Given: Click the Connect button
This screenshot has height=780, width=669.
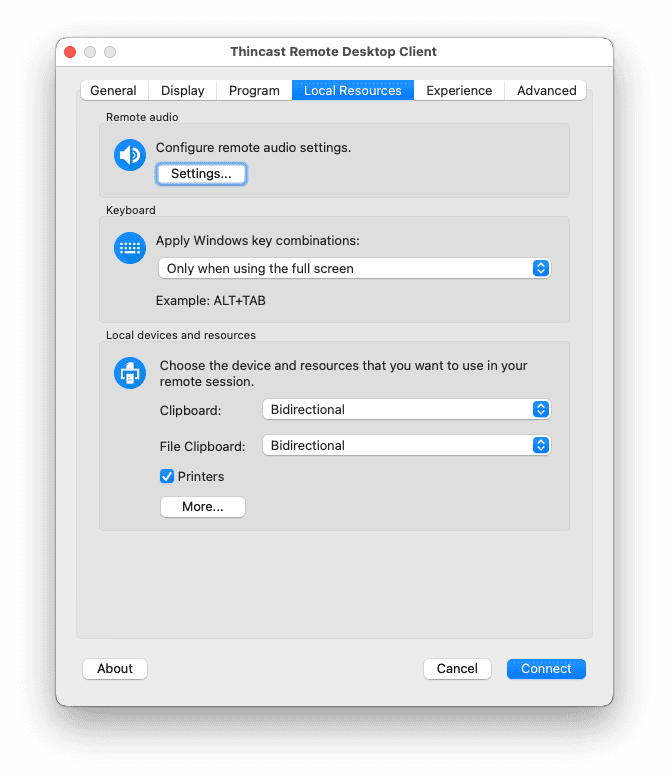Looking at the screenshot, I should 546,669.
